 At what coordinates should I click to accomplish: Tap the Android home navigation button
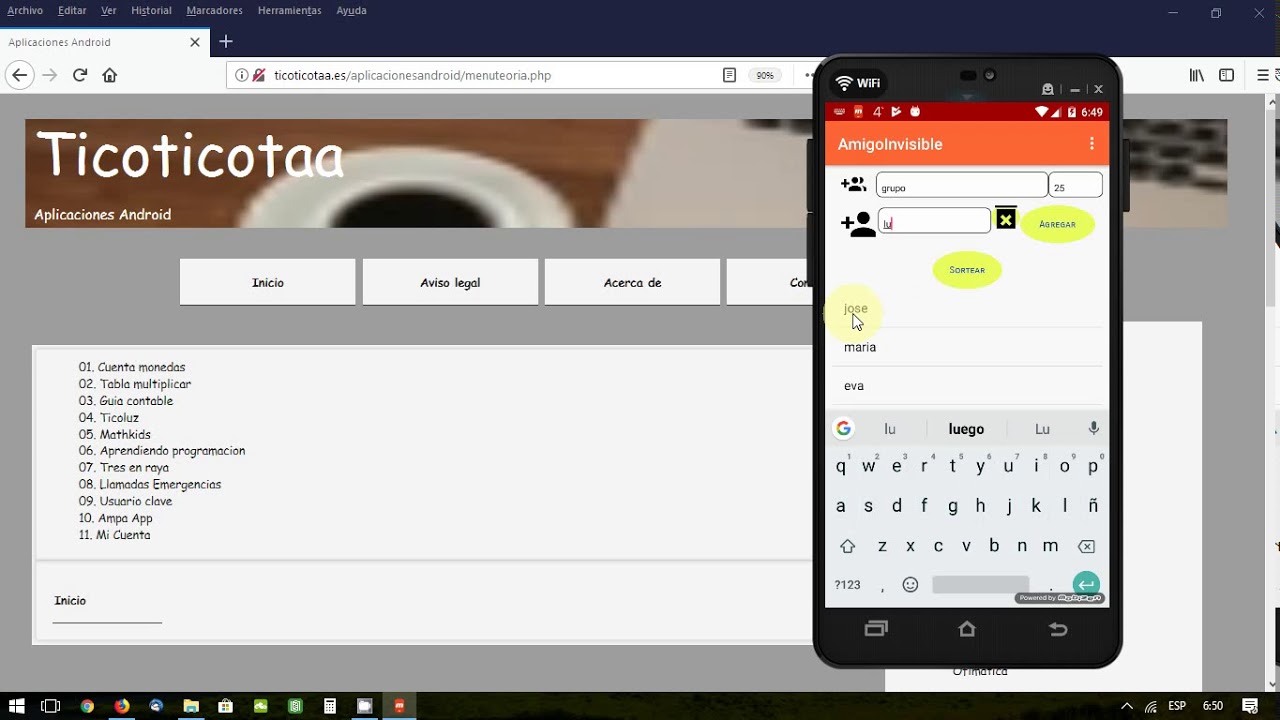click(x=966, y=629)
